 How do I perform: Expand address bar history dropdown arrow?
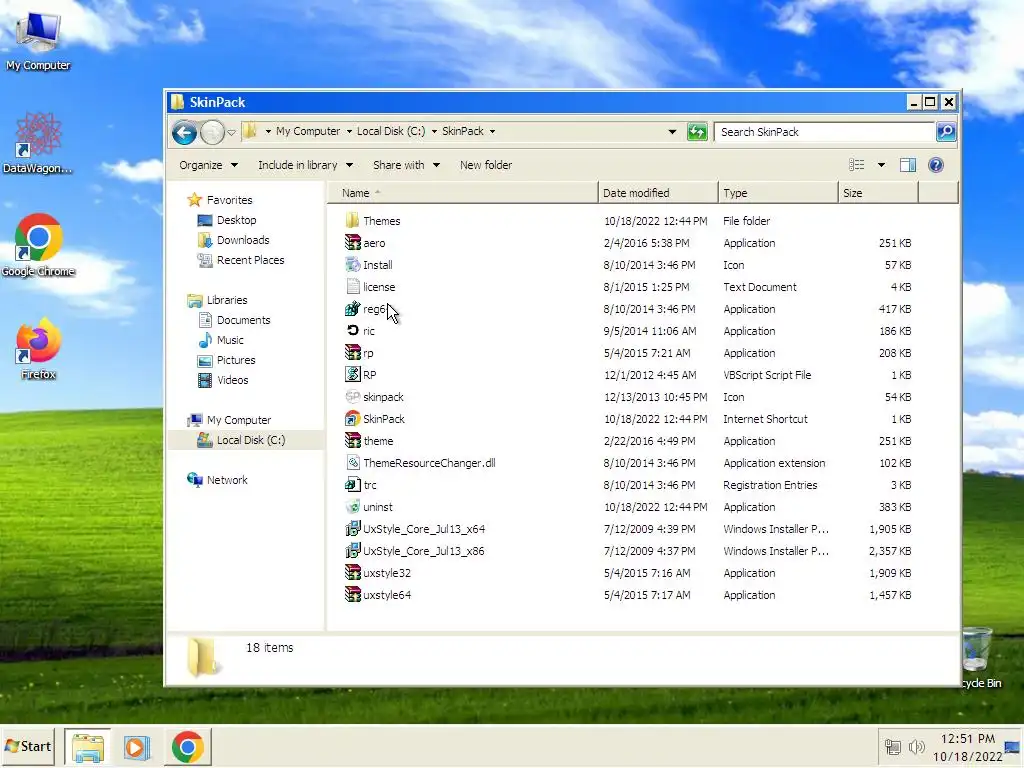coord(672,132)
